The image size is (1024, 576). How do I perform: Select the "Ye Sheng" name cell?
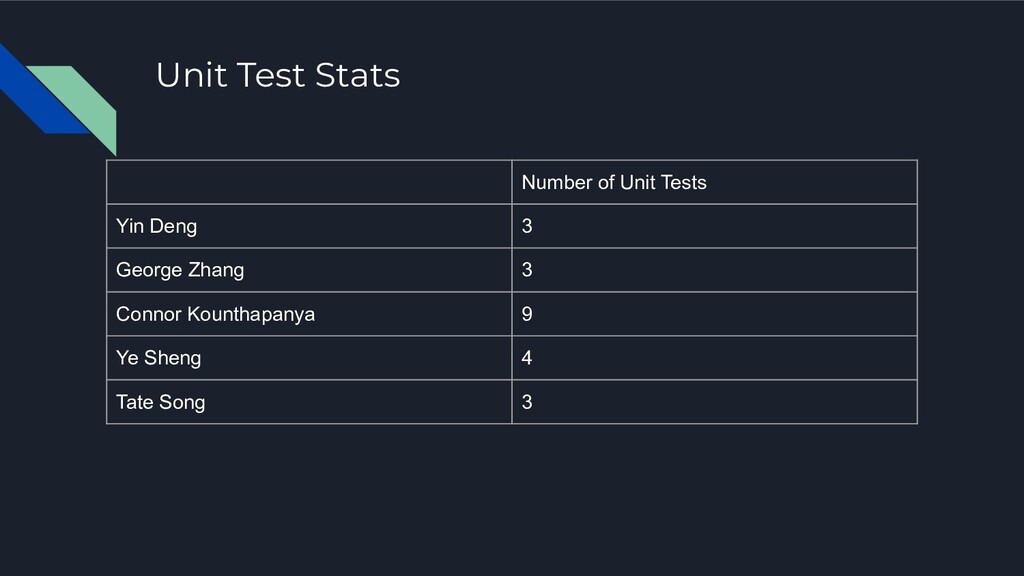(x=159, y=358)
